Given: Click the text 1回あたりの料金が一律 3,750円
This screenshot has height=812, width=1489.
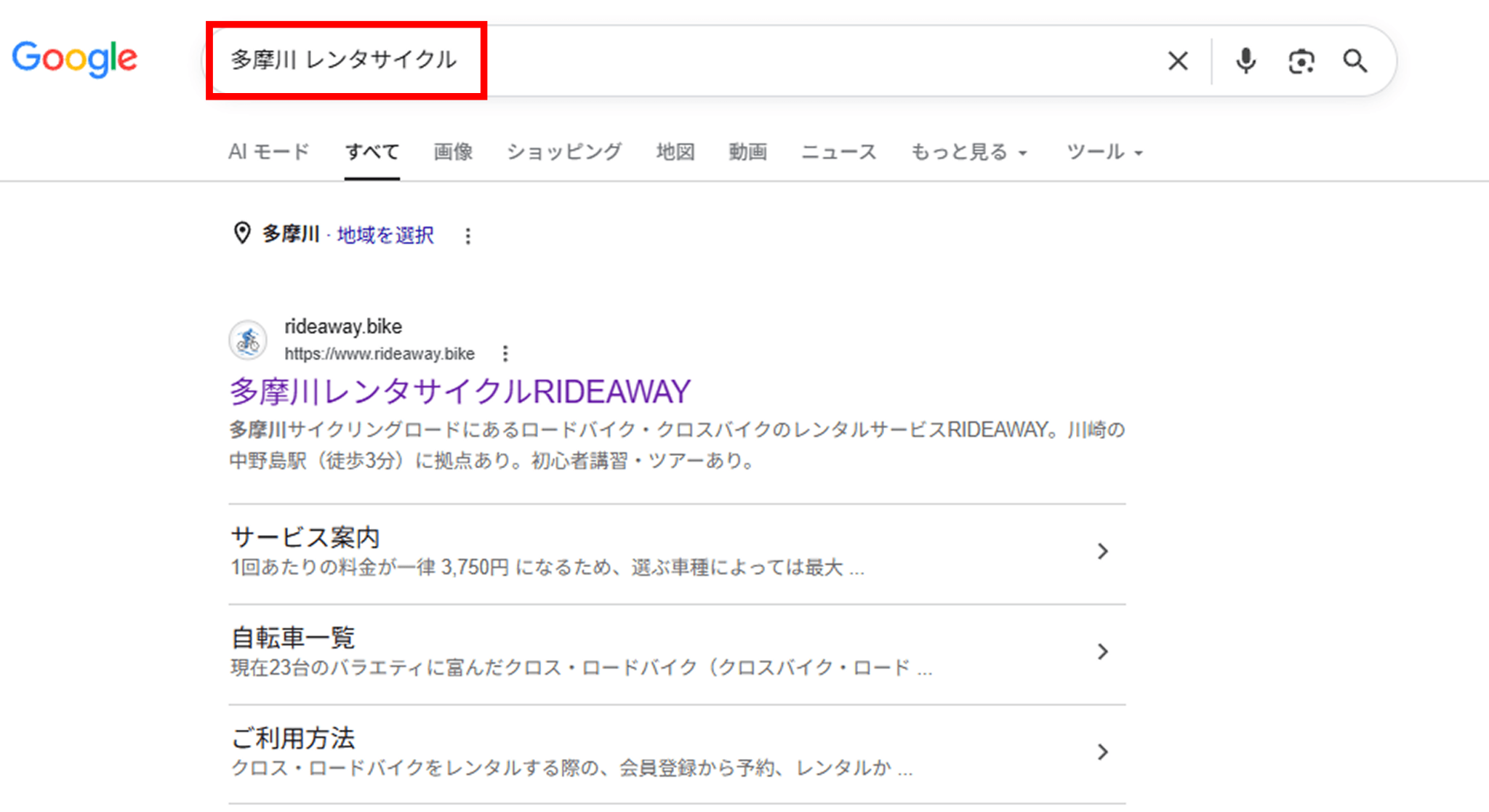Looking at the screenshot, I should pos(370,567).
